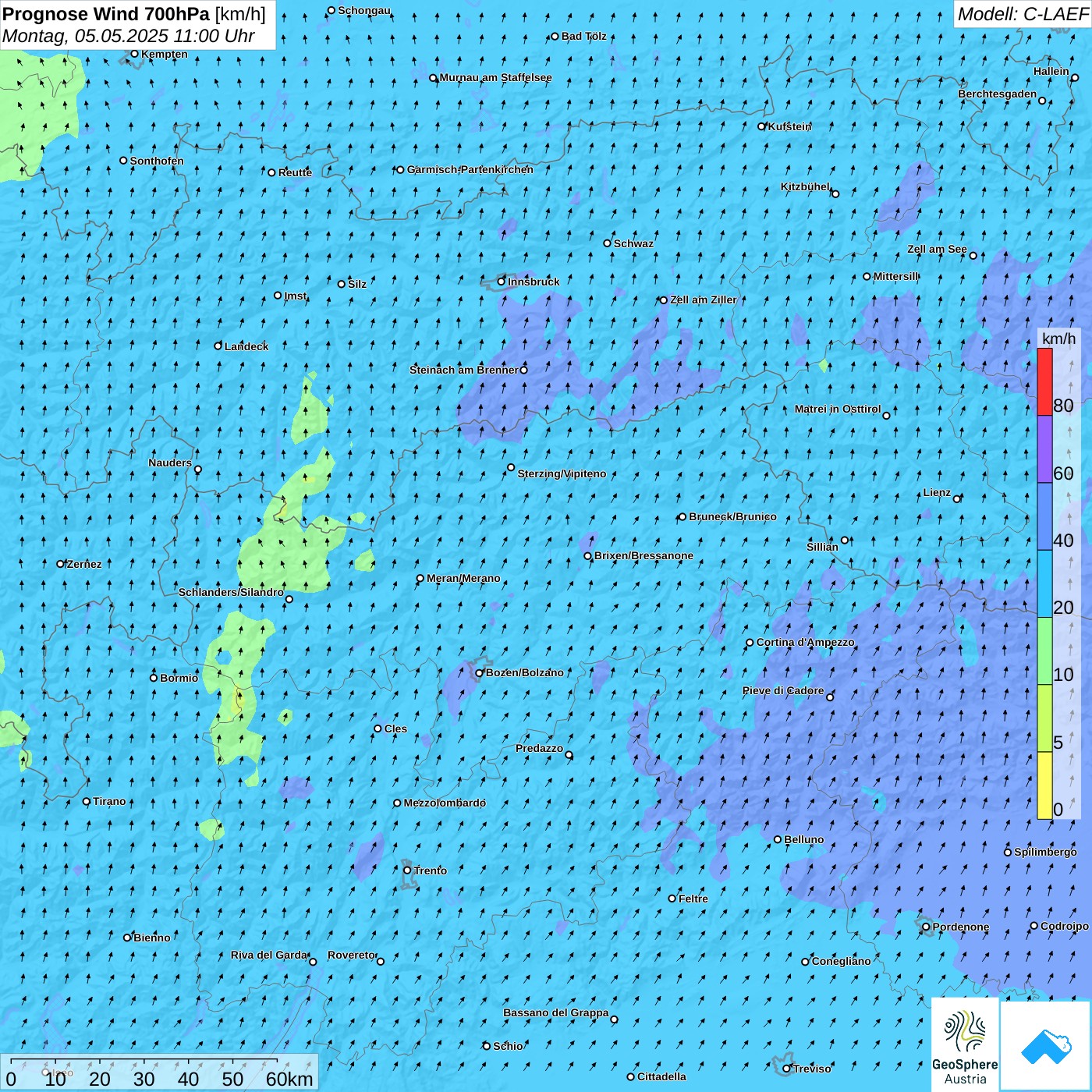The width and height of the screenshot is (1092, 1092).
Task: Click the 'Mittersill' label
Action: click(x=896, y=277)
